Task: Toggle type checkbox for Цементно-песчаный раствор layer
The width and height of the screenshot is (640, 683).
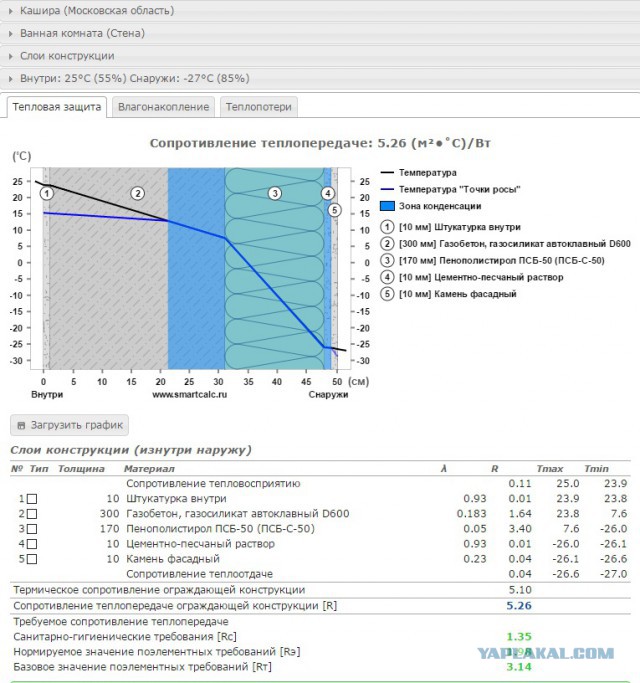Action: (32, 544)
